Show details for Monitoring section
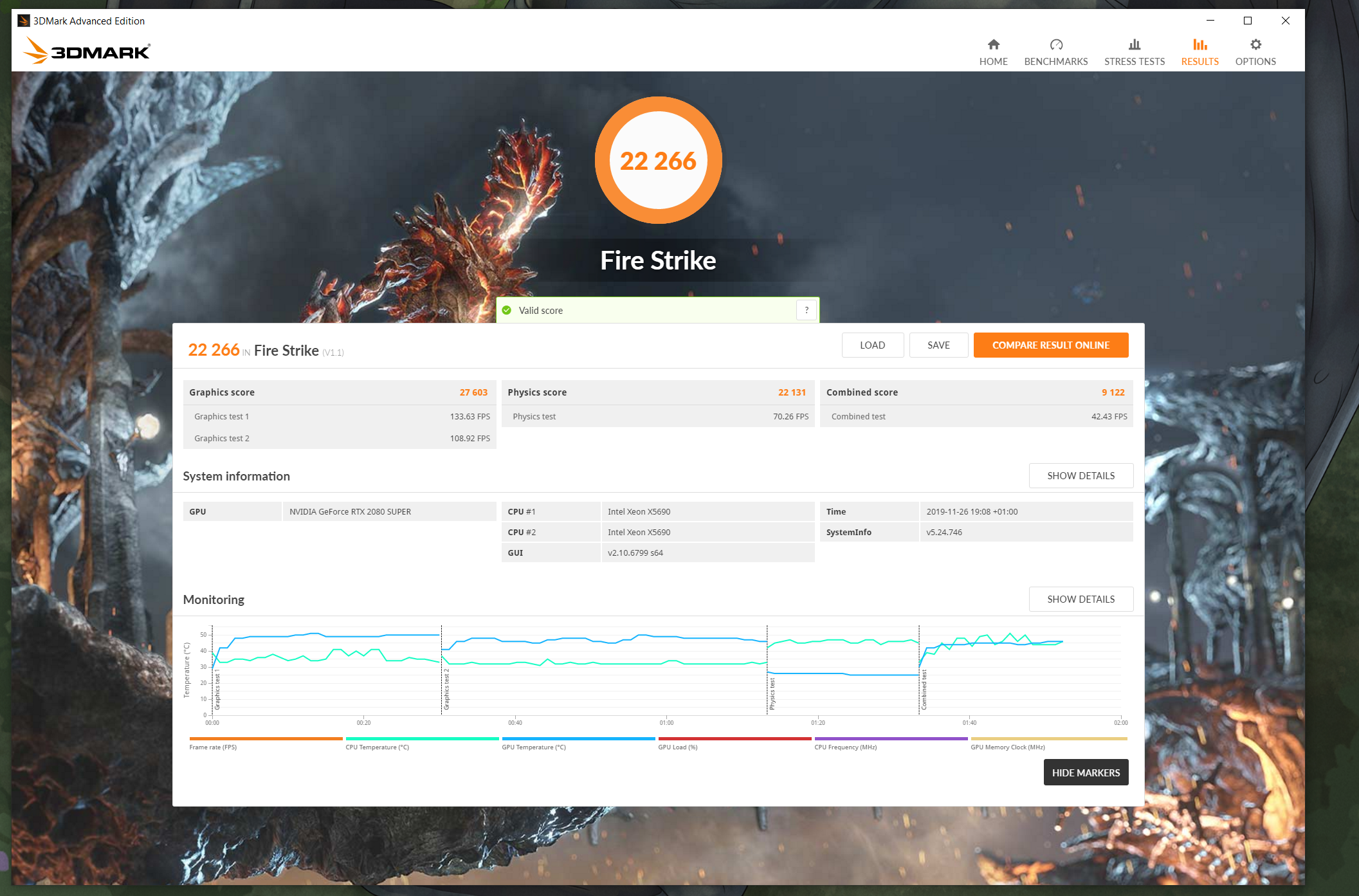 click(1081, 599)
